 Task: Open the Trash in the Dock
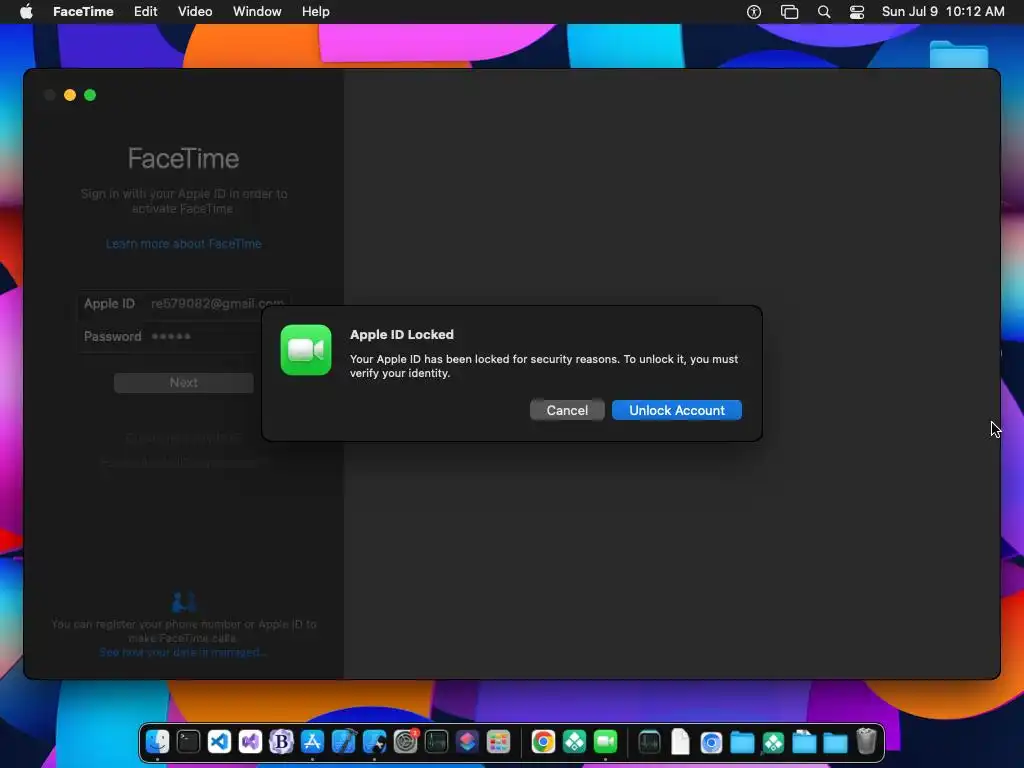point(867,742)
